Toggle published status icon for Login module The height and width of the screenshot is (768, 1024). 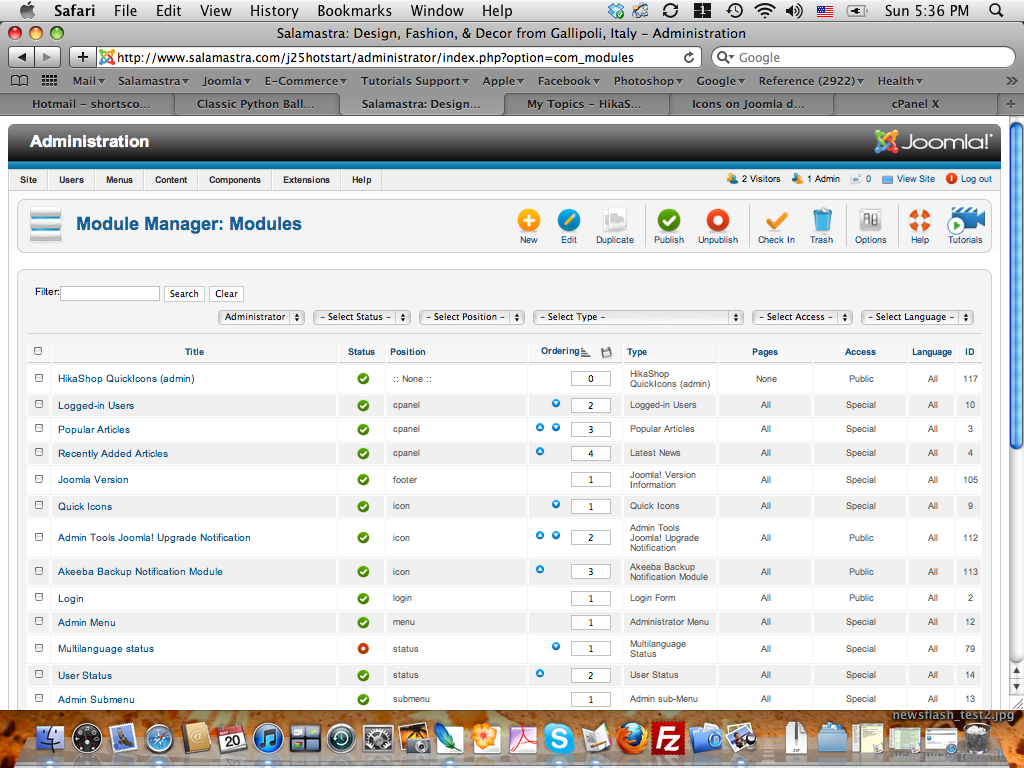363,598
